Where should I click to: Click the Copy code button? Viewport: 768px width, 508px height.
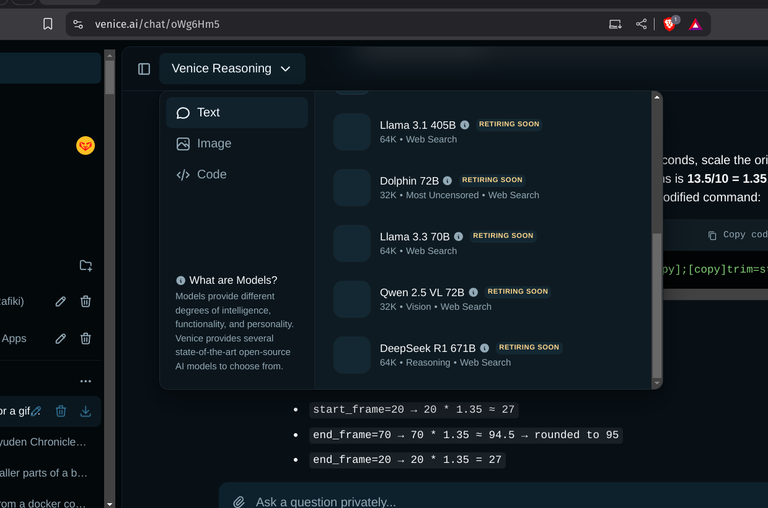tap(738, 235)
